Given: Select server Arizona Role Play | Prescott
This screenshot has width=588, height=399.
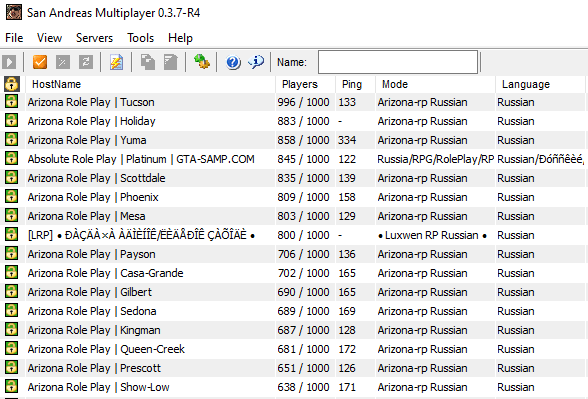Looking at the screenshot, I should tap(94, 368).
